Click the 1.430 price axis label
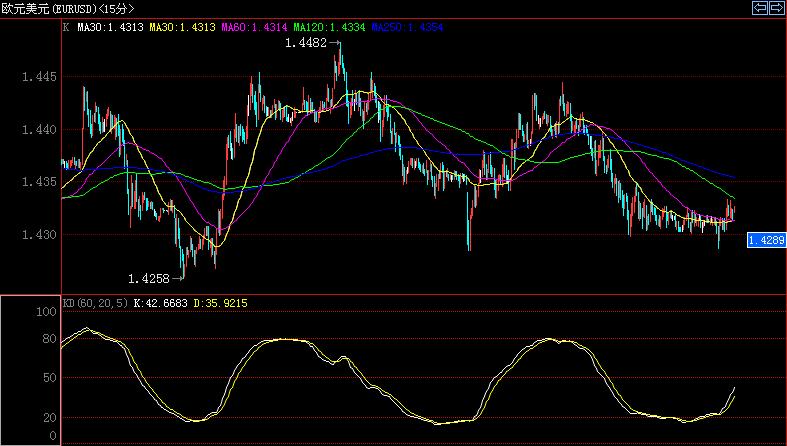The image size is (787, 446). 39,234
